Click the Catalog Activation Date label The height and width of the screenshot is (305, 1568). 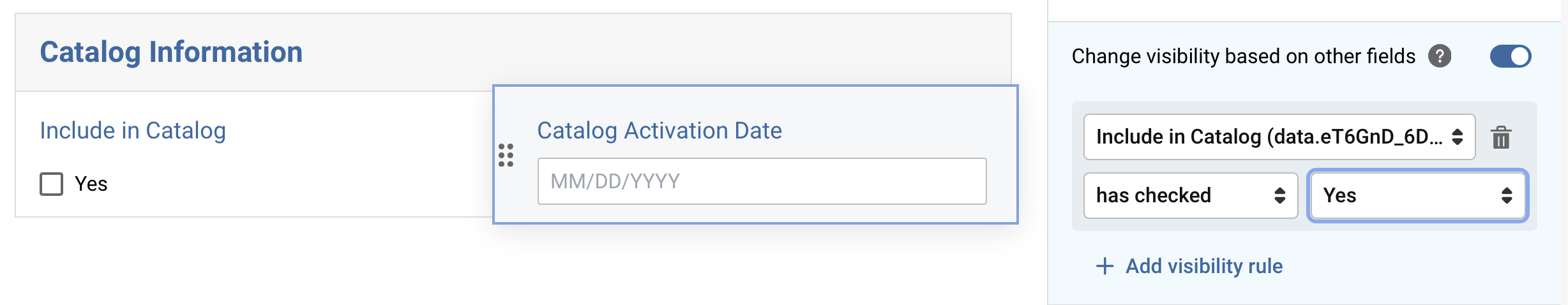660,131
